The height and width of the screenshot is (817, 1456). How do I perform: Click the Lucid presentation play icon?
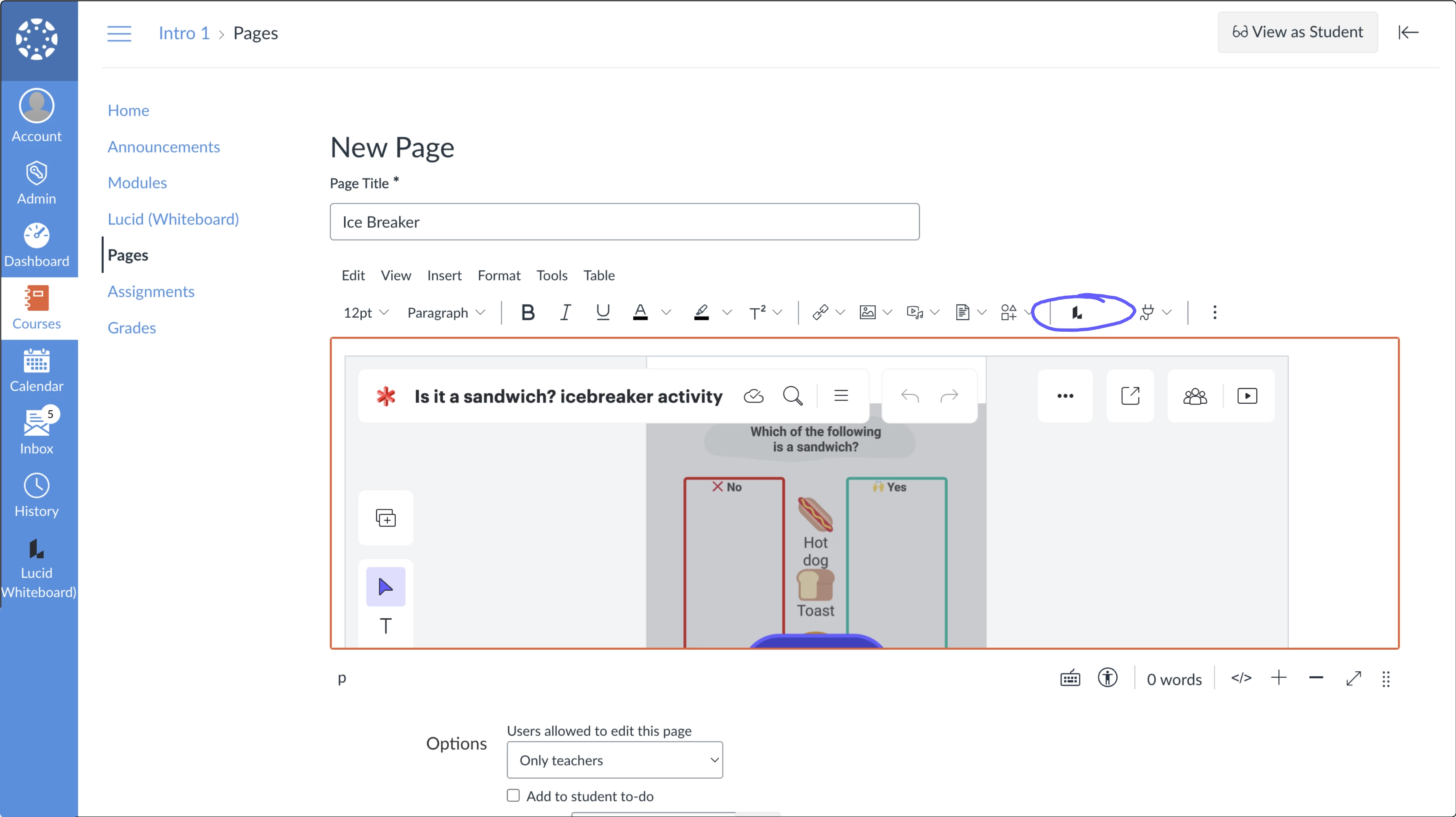tap(1247, 396)
